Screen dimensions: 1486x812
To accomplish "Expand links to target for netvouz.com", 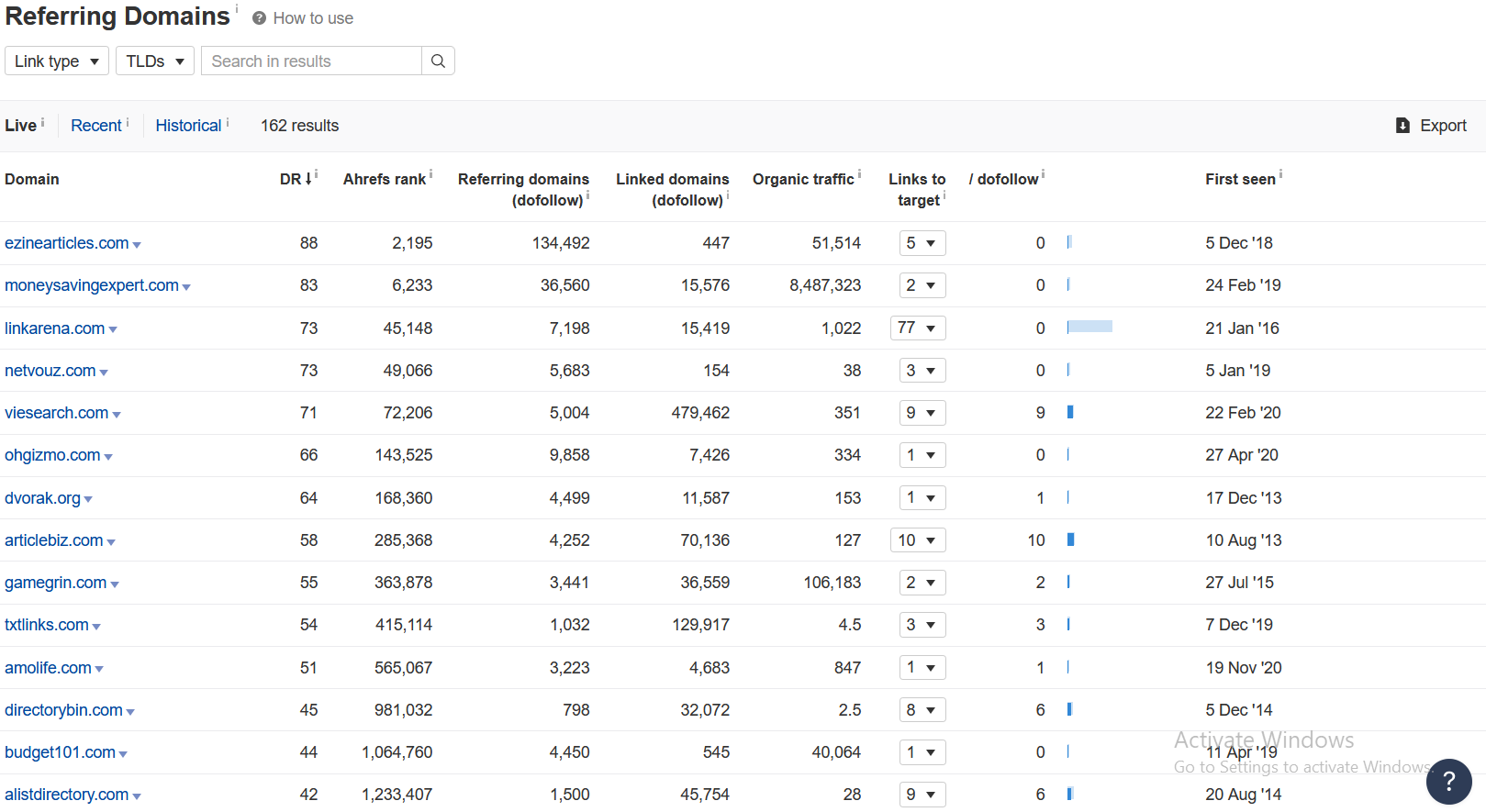I will click(922, 371).
